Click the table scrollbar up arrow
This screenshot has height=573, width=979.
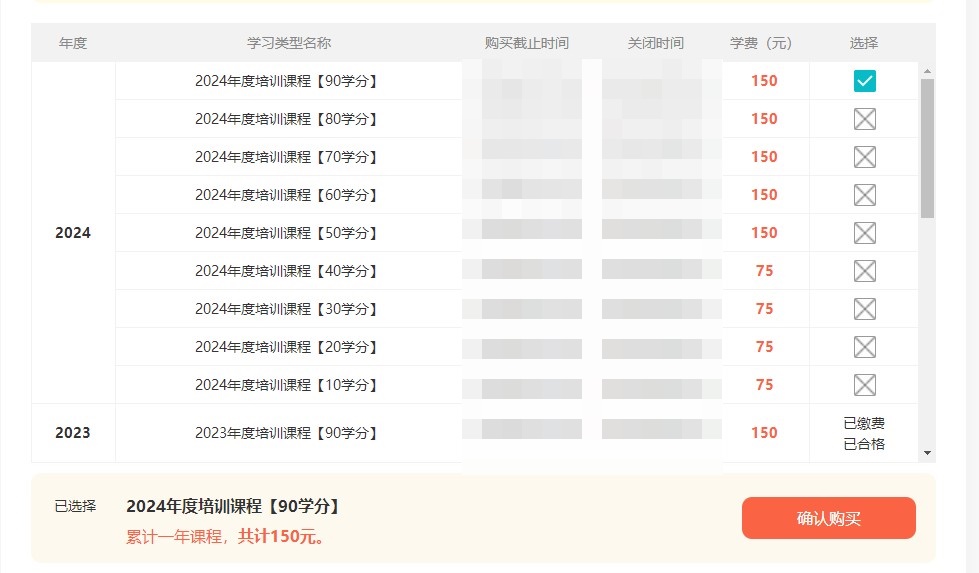coord(927,71)
